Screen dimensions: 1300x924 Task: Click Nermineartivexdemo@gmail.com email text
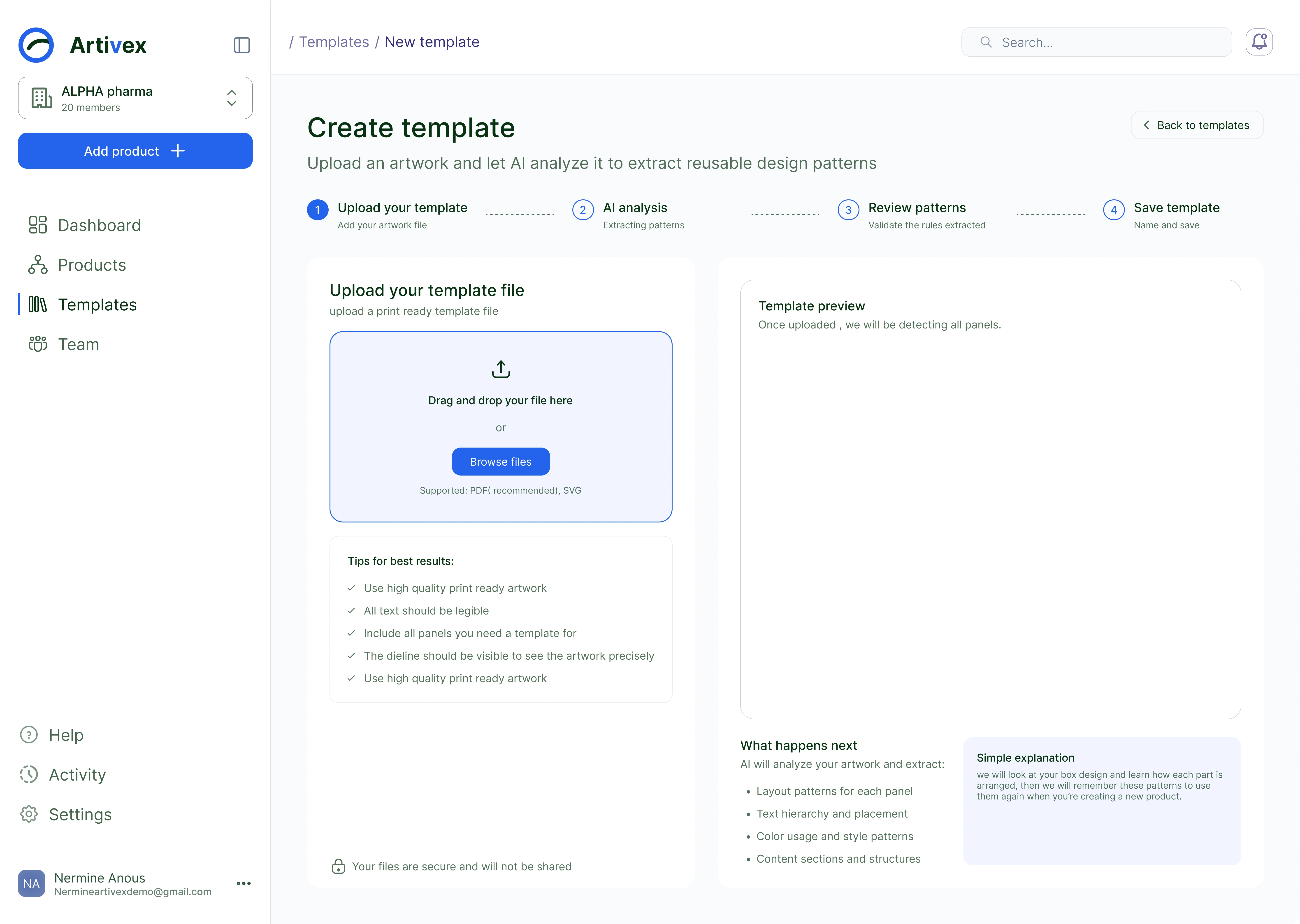pos(133,892)
